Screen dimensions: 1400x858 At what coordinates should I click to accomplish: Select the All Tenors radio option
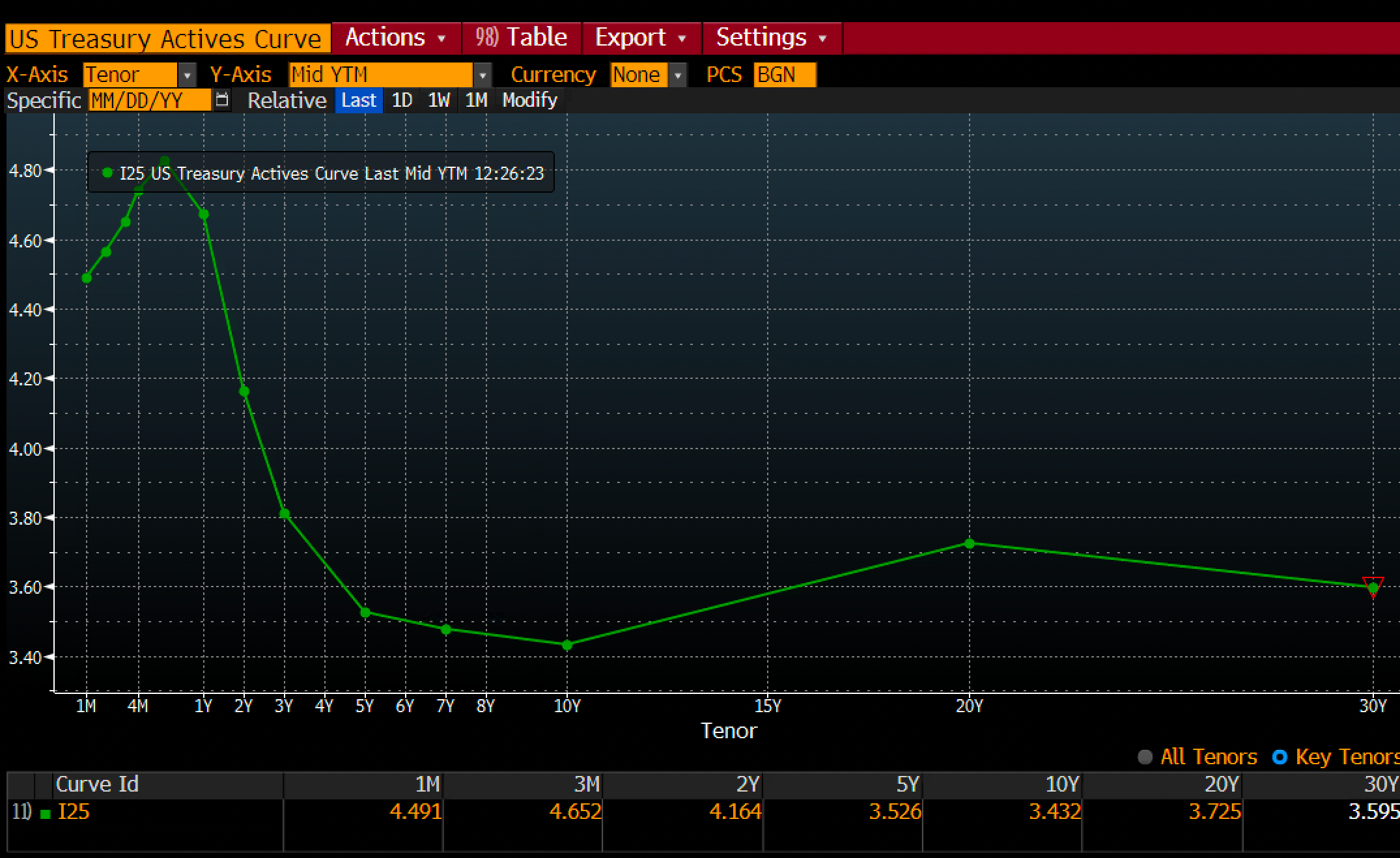1145,757
